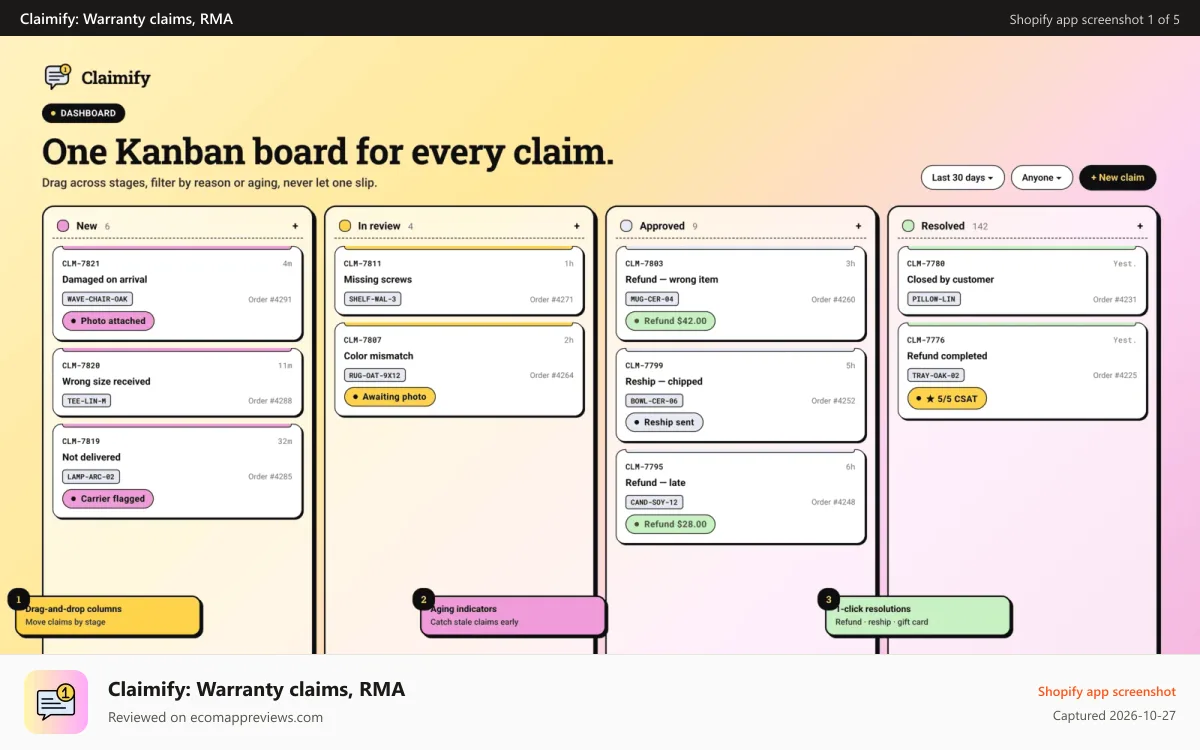1200x750 pixels.
Task: Click the Claimify chat bubble logo
Action: pos(58,77)
